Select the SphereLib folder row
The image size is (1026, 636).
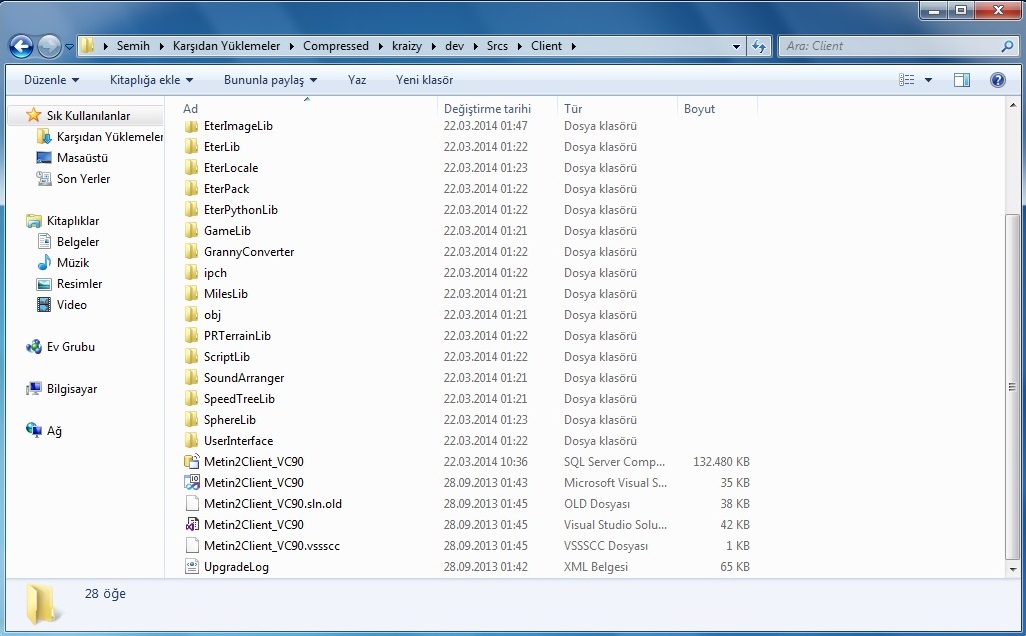pyautogui.click(x=467, y=419)
